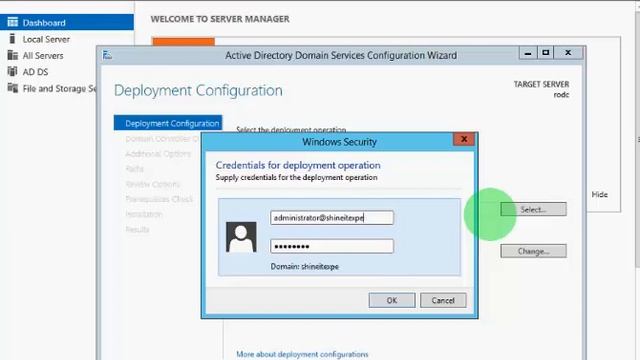
Task: Close the AD DS Configuration Wizard
Action: [x=568, y=53]
